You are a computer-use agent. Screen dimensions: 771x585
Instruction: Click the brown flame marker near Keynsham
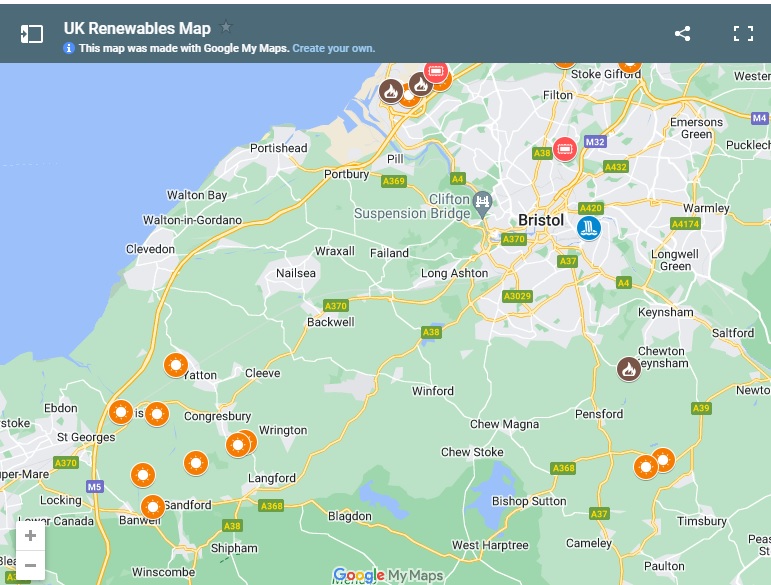(x=628, y=369)
